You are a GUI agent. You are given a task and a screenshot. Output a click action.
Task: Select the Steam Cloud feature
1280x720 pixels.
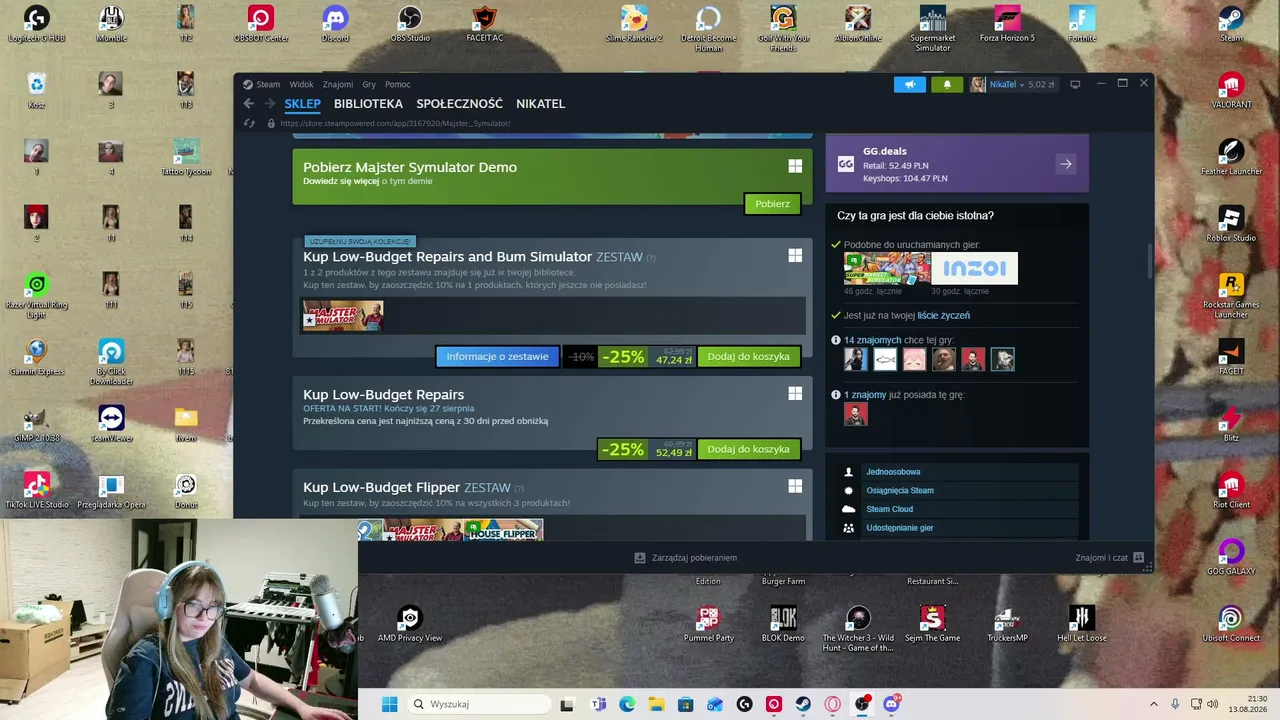889,509
